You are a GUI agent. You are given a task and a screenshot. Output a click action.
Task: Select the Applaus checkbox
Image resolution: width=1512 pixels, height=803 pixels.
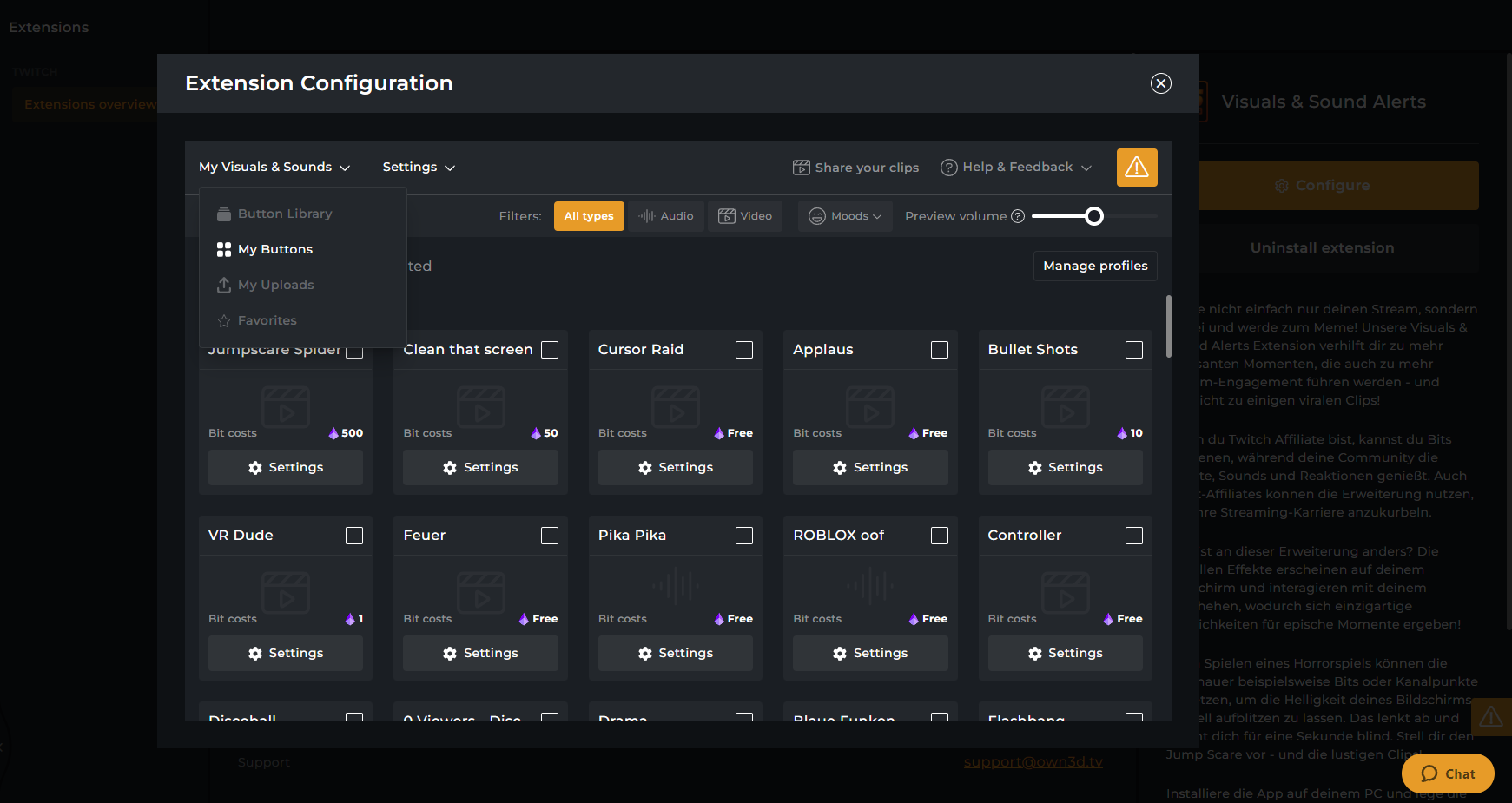click(940, 350)
